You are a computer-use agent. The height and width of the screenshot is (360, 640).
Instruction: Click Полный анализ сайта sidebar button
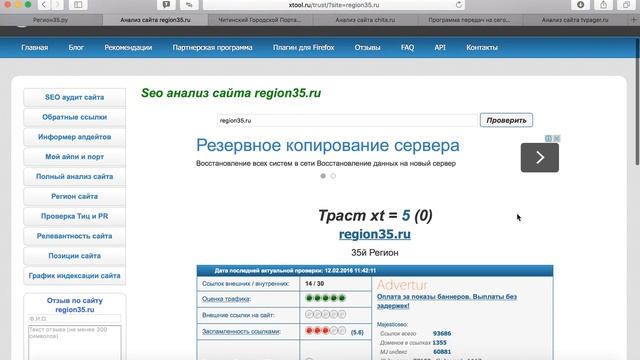pos(75,176)
